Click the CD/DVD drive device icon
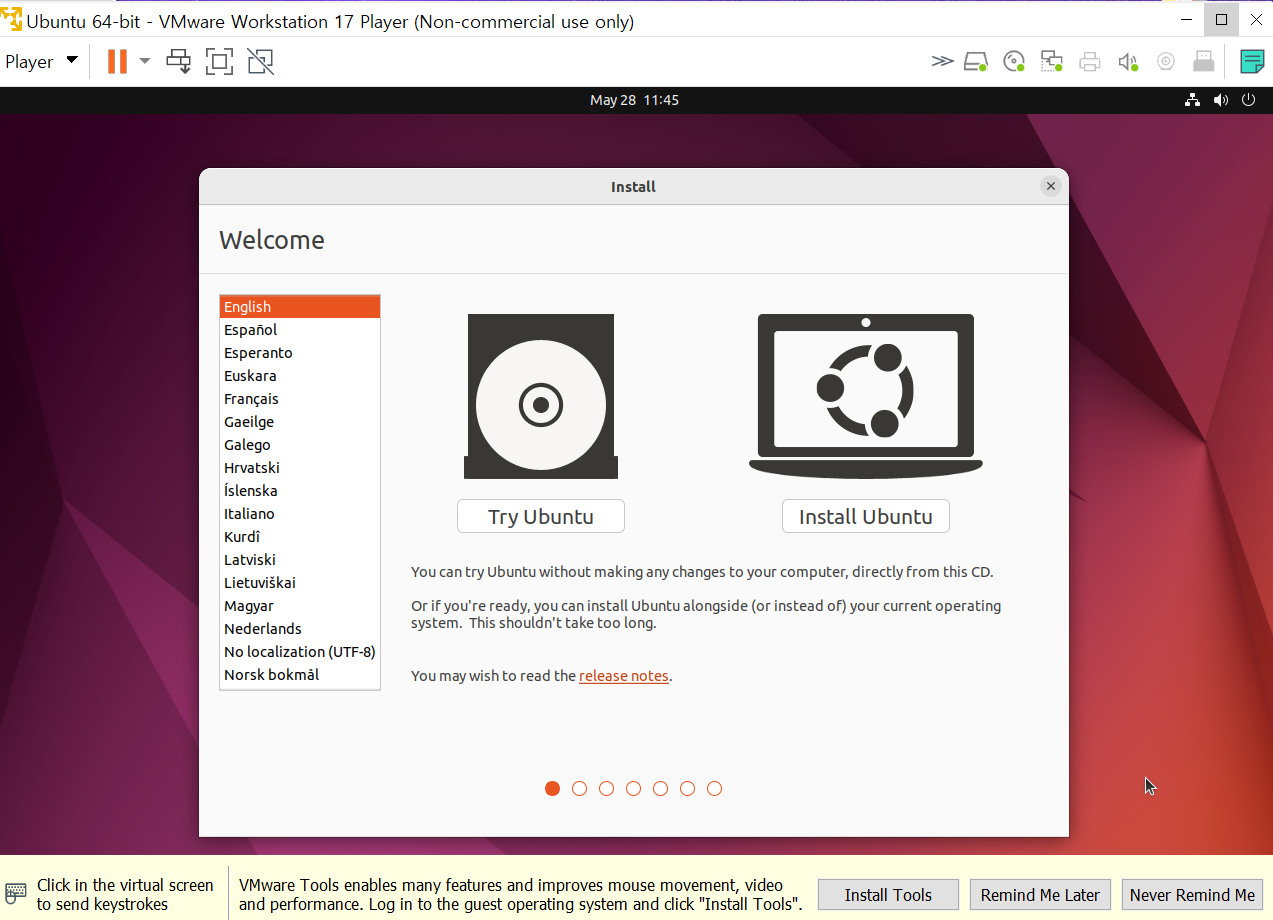This screenshot has height=920, width=1273. 1014,62
